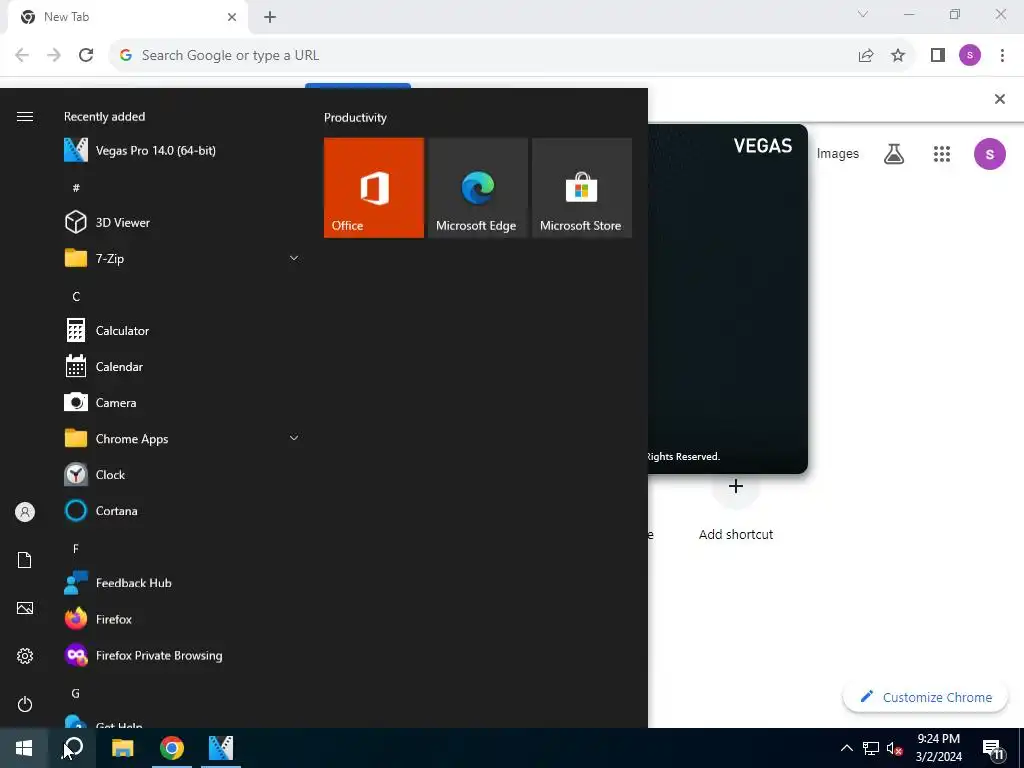Image resolution: width=1024 pixels, height=768 pixels.
Task: Expand Chrome Apps folder chevron
Action: pos(294,438)
